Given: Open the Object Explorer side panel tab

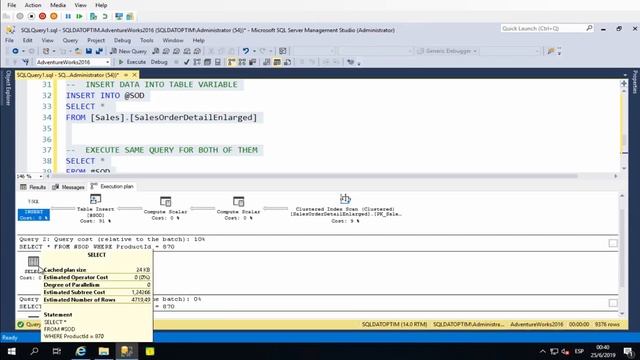Looking at the screenshot, I should (x=8, y=87).
